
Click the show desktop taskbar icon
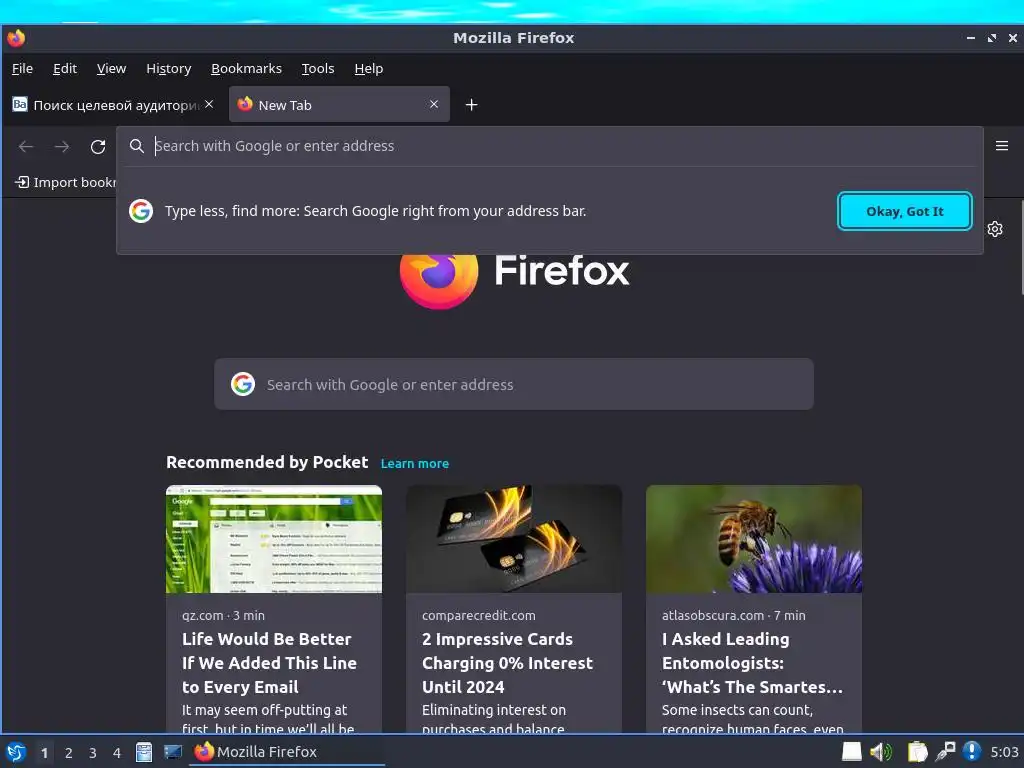pyautogui.click(x=172, y=752)
